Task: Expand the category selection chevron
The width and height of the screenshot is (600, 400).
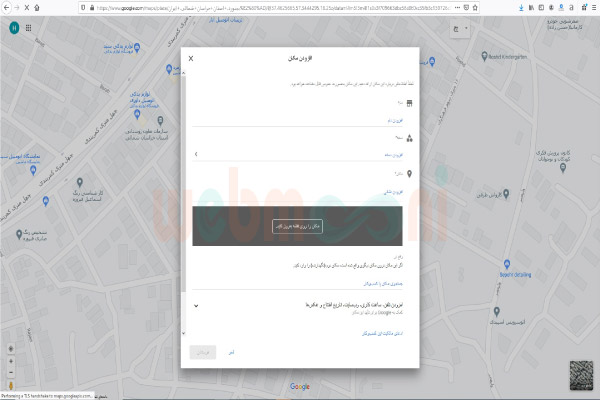Action: coord(196,155)
